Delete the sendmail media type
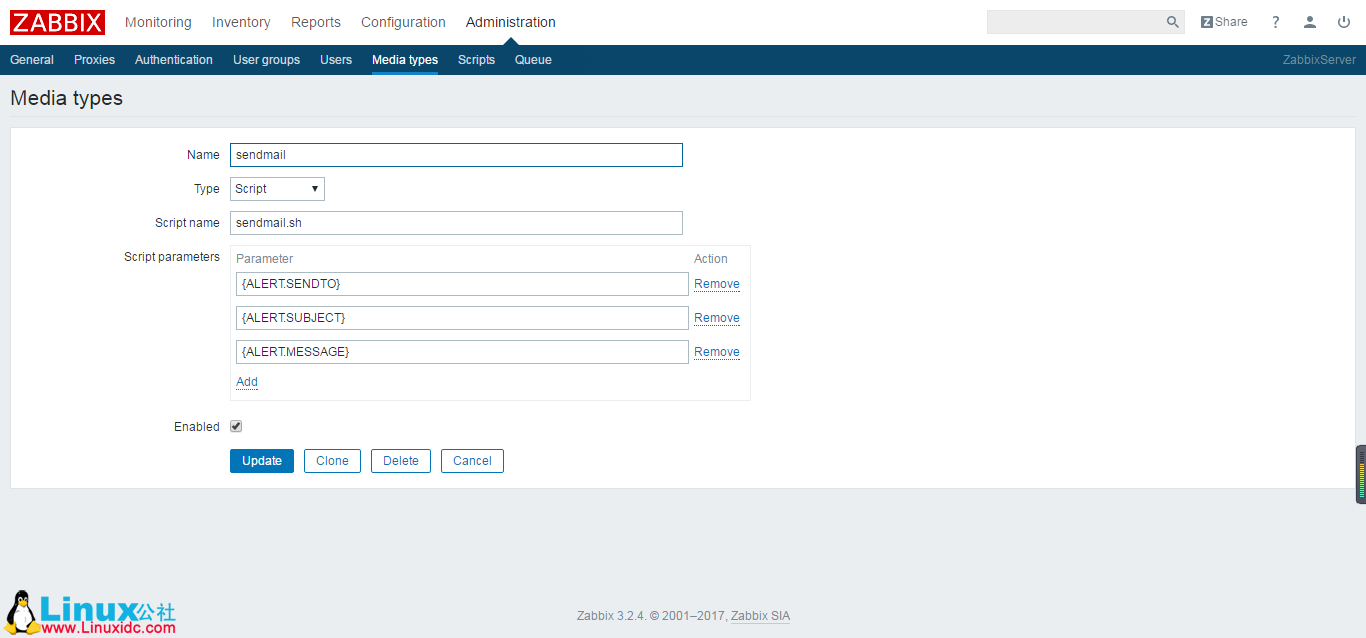 pos(400,460)
